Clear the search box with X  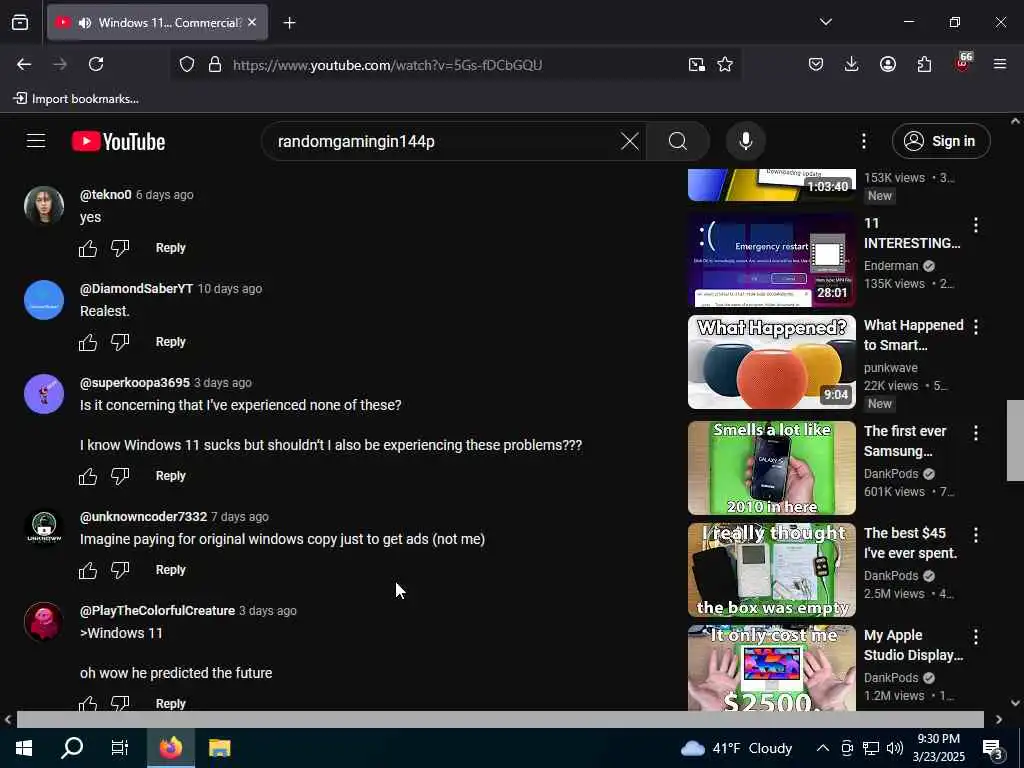(x=630, y=141)
